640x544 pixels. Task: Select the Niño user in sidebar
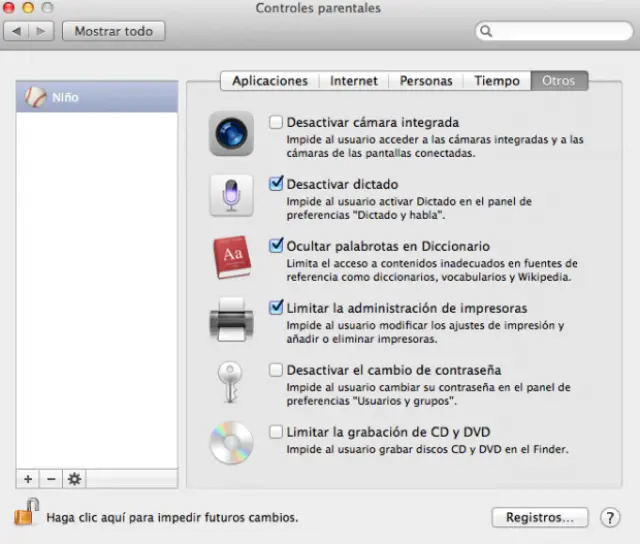pyautogui.click(x=98, y=98)
